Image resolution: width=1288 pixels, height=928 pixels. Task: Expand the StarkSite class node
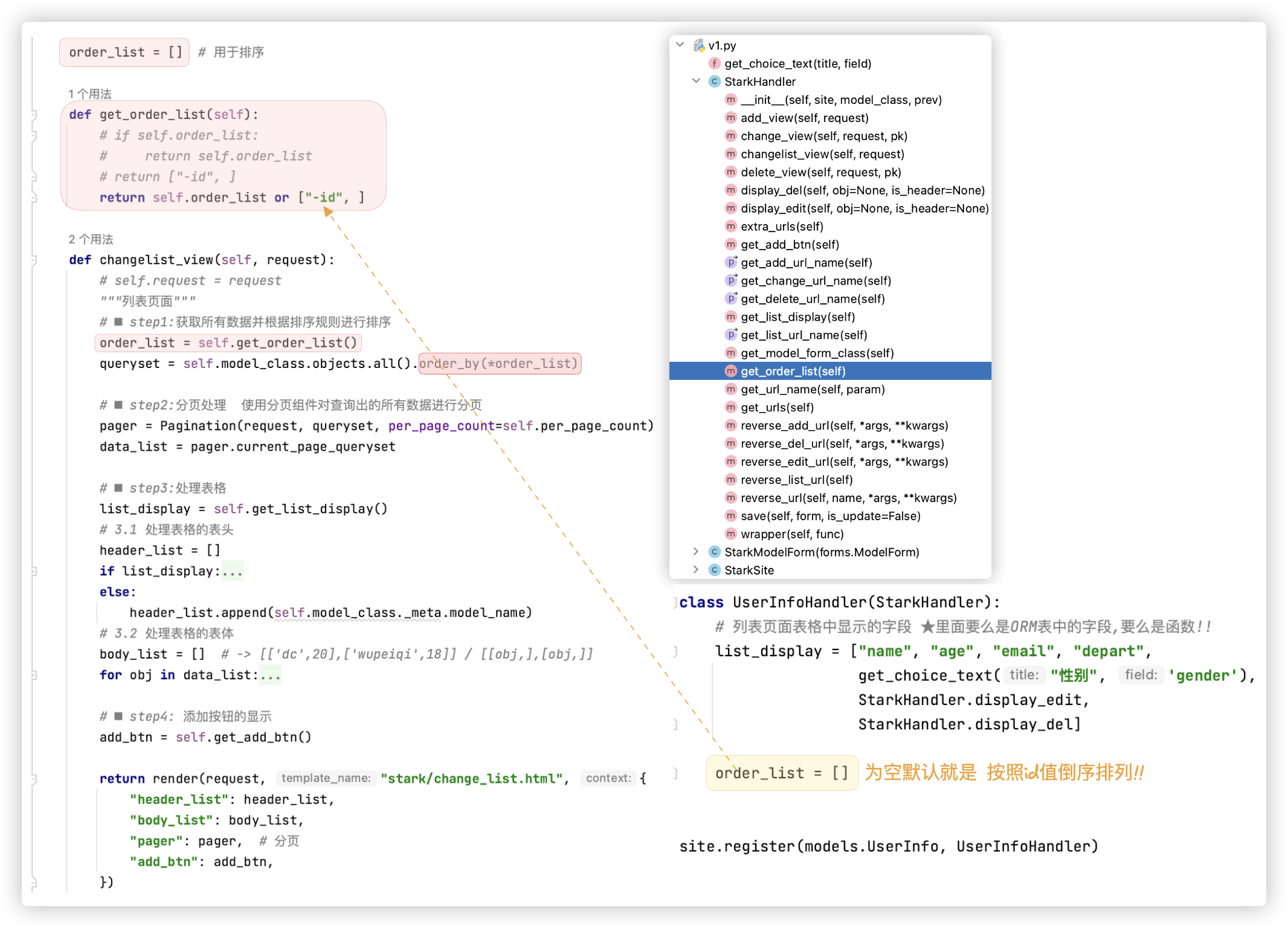[x=696, y=570]
